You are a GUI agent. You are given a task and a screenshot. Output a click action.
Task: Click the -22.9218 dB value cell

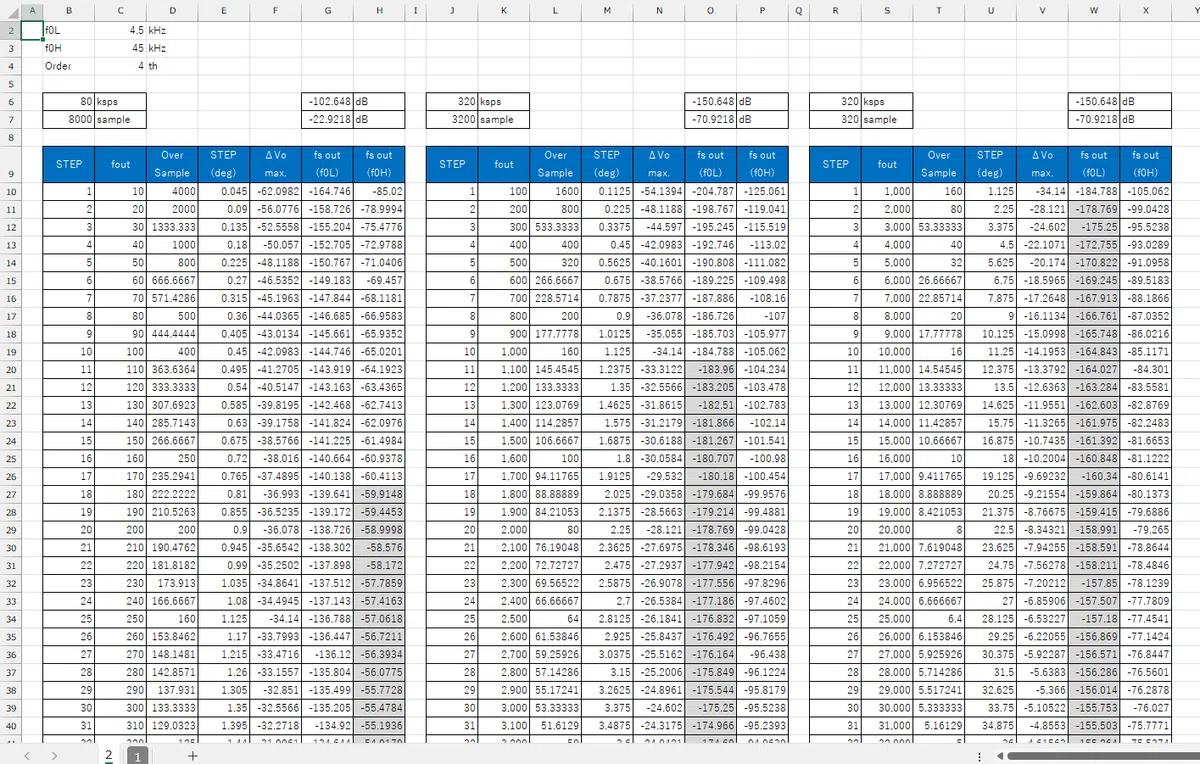click(329, 119)
